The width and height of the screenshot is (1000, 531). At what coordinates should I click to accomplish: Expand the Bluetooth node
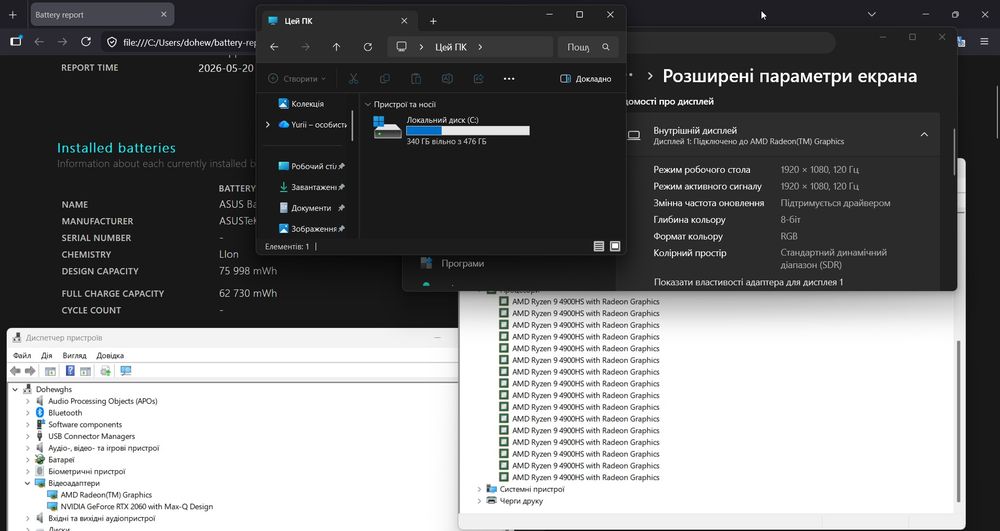(27, 412)
